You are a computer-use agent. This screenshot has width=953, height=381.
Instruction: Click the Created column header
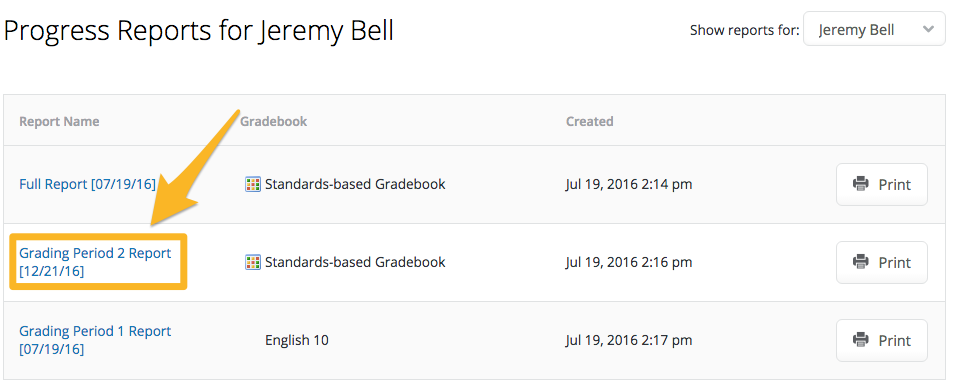590,122
